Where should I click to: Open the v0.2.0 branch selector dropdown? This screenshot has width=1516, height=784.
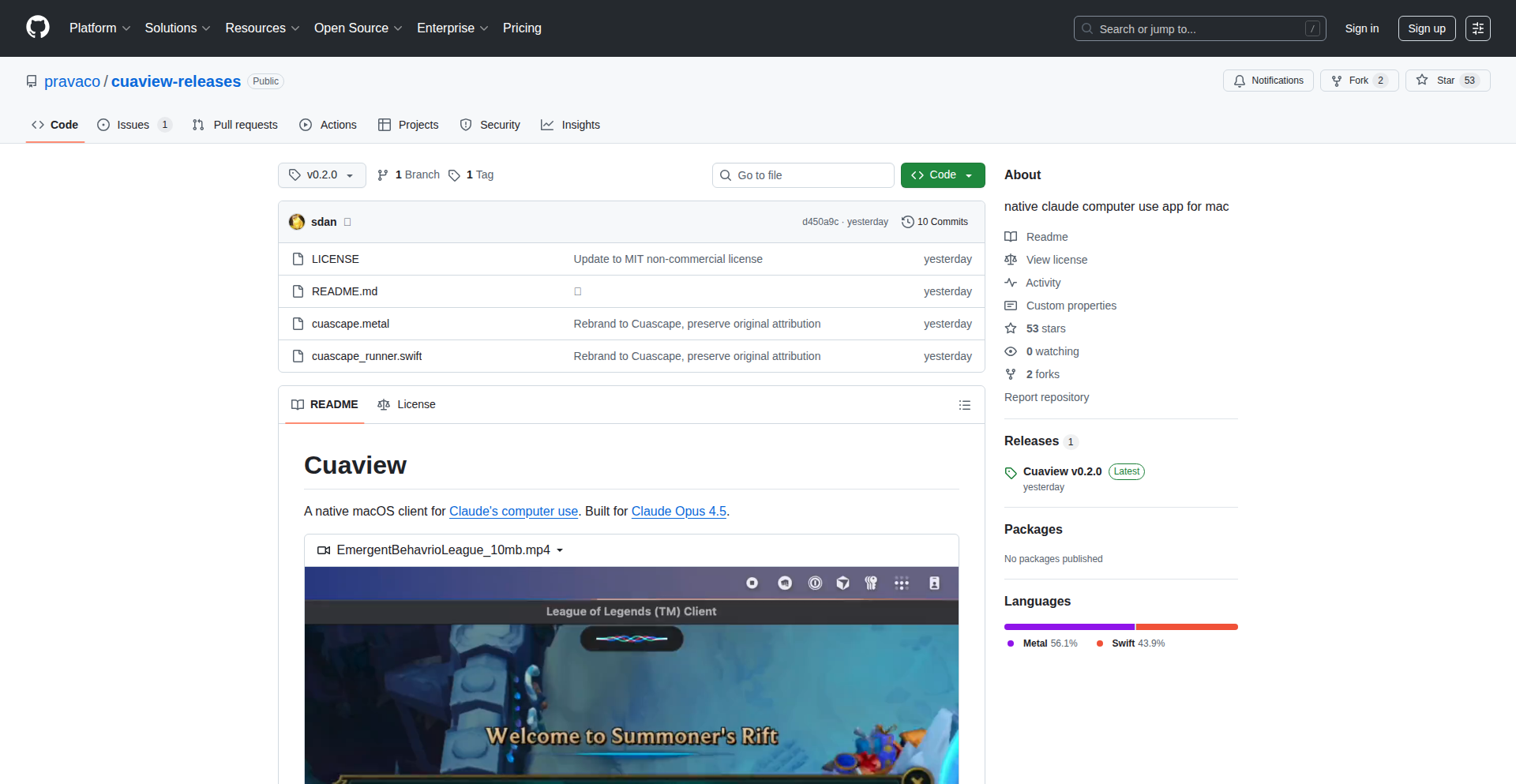pyautogui.click(x=321, y=175)
